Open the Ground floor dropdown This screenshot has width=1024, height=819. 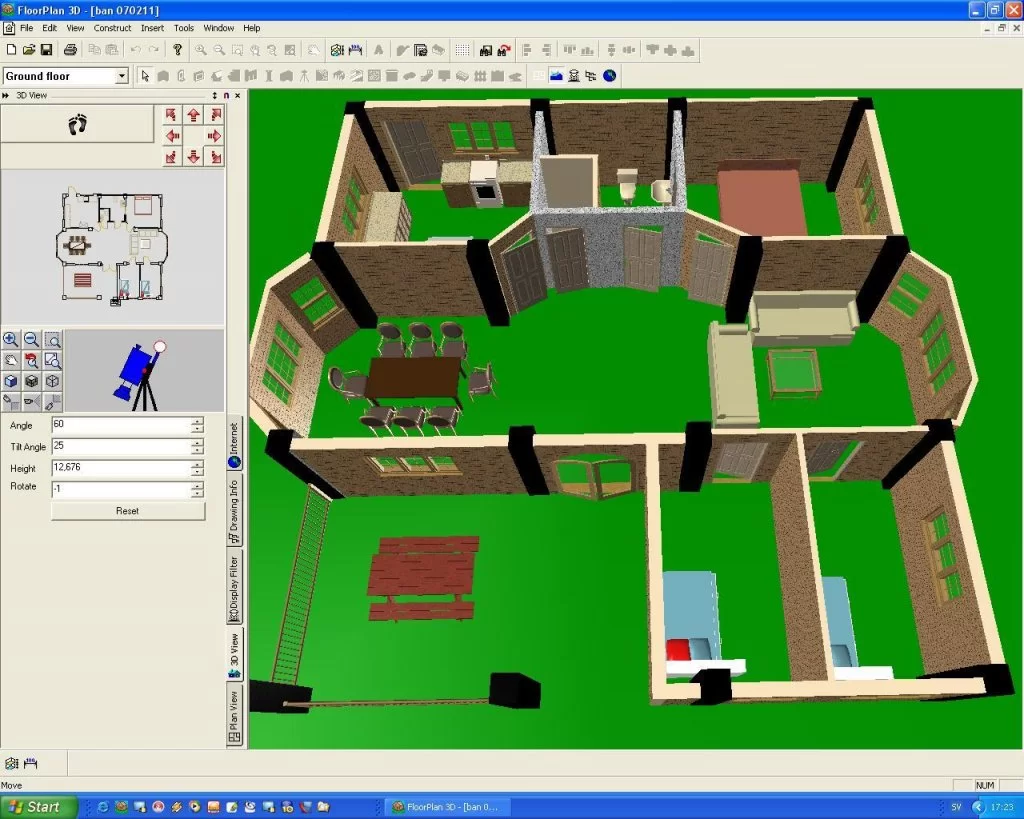(x=122, y=76)
